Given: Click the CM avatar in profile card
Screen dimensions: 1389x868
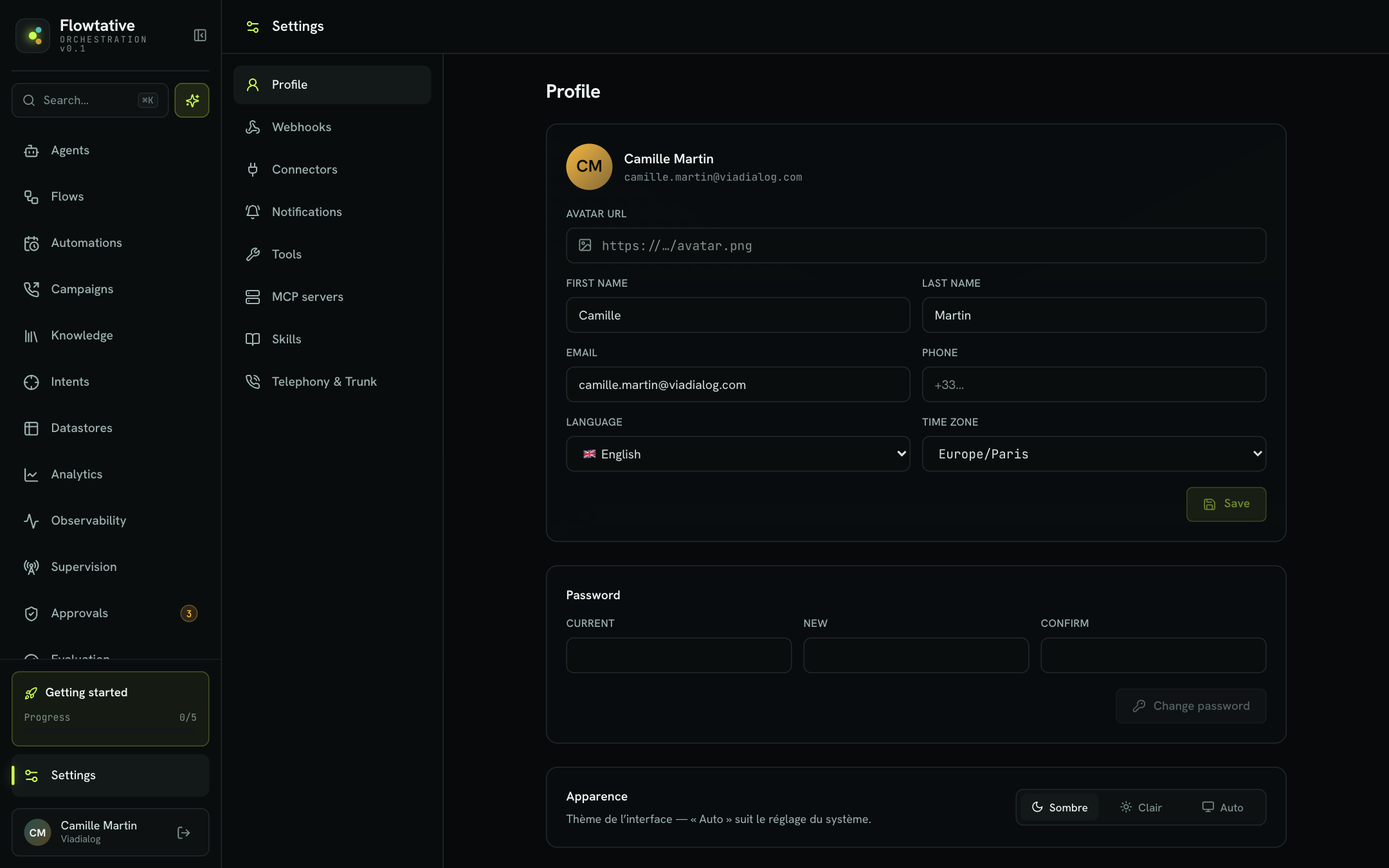Looking at the screenshot, I should 589,167.
